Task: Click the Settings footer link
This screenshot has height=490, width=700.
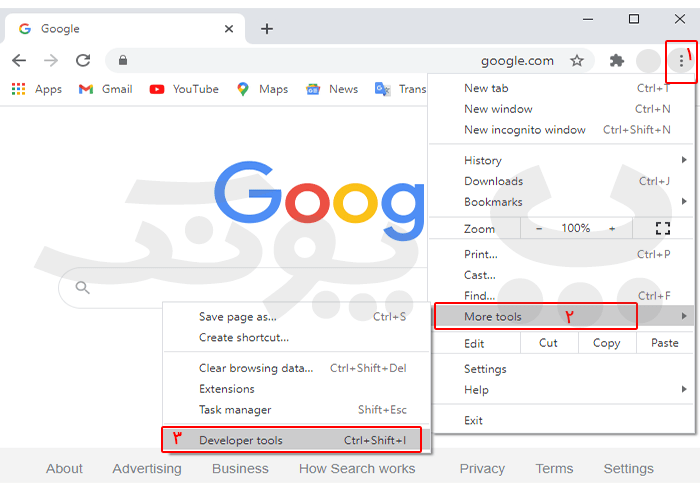Action: click(x=629, y=469)
